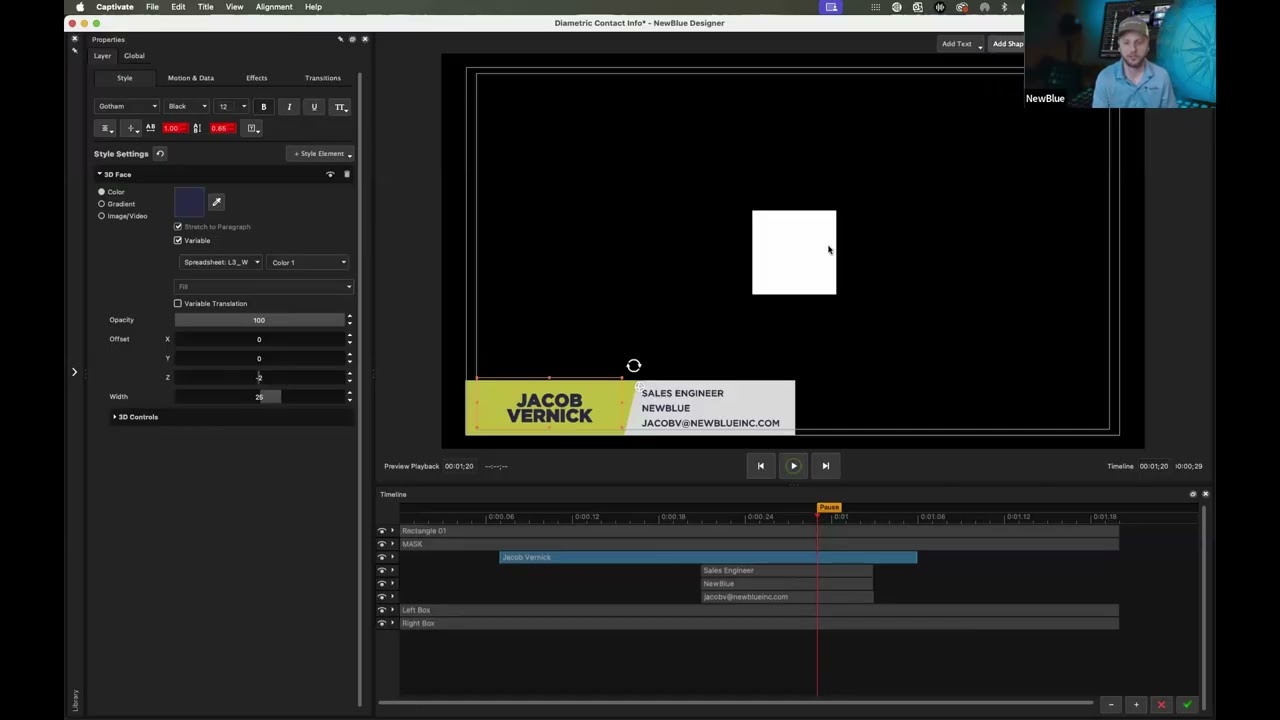This screenshot has width=1280, height=720.
Task: Click the rotation handle above the title
Action: point(634,366)
